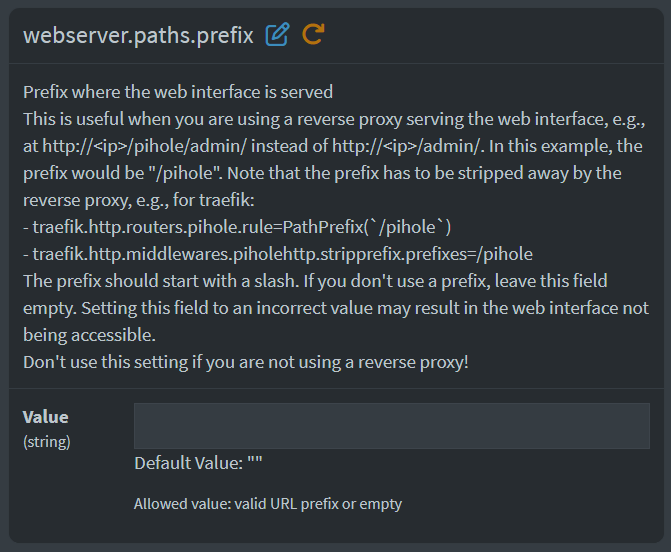Image resolution: width=671 pixels, height=552 pixels.
Task: Click the traefik stripprefix middleware line
Action: pos(277,254)
